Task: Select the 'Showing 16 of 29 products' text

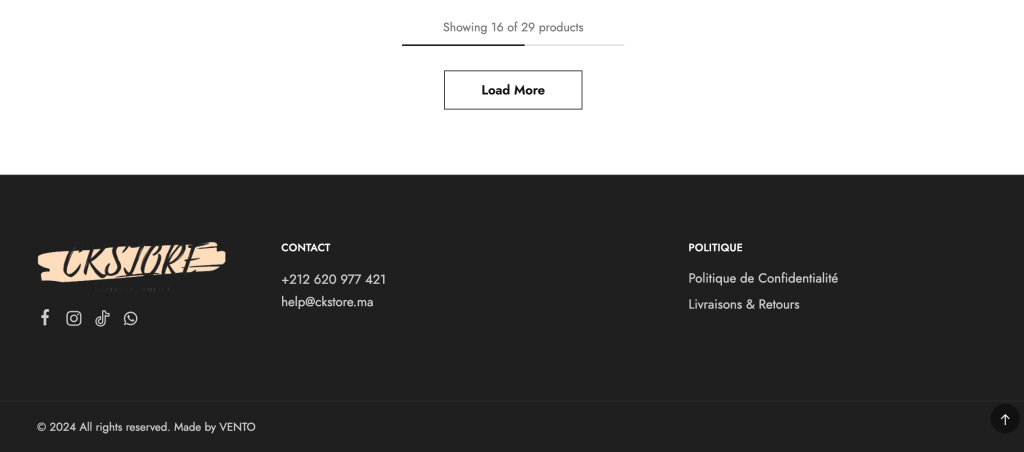Action: point(513,27)
